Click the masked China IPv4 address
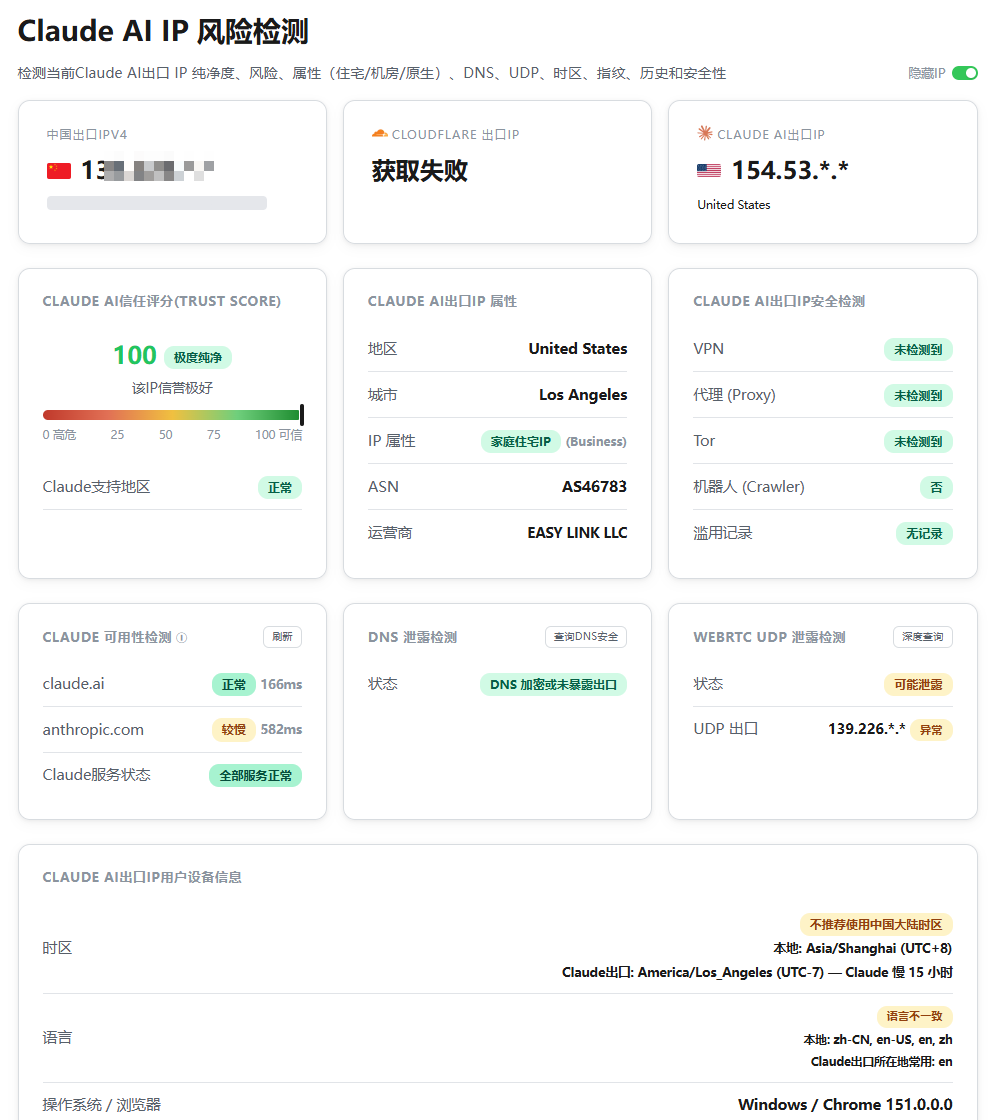Image resolution: width=999 pixels, height=1120 pixels. (148, 170)
